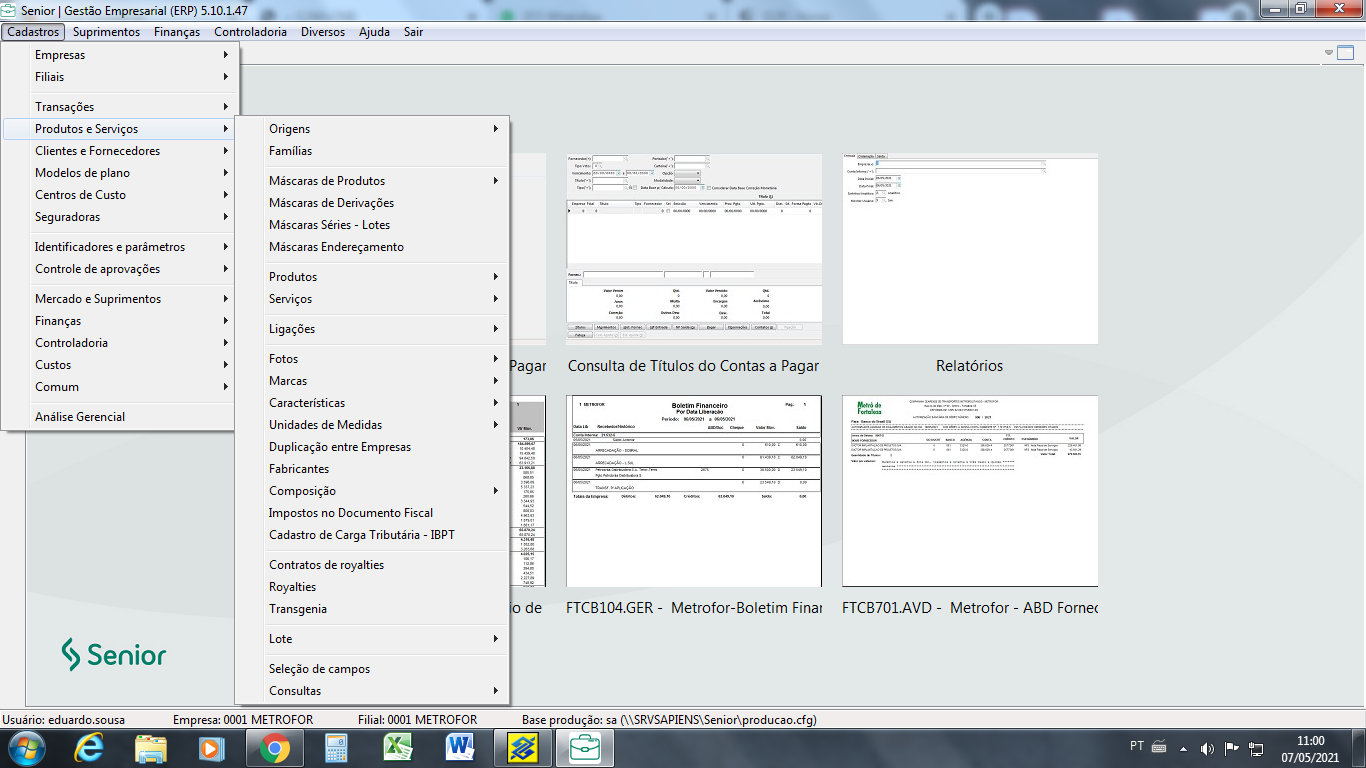Open the panel options dropdown arrow at top right
The width and height of the screenshot is (1366, 768).
pos(1330,52)
